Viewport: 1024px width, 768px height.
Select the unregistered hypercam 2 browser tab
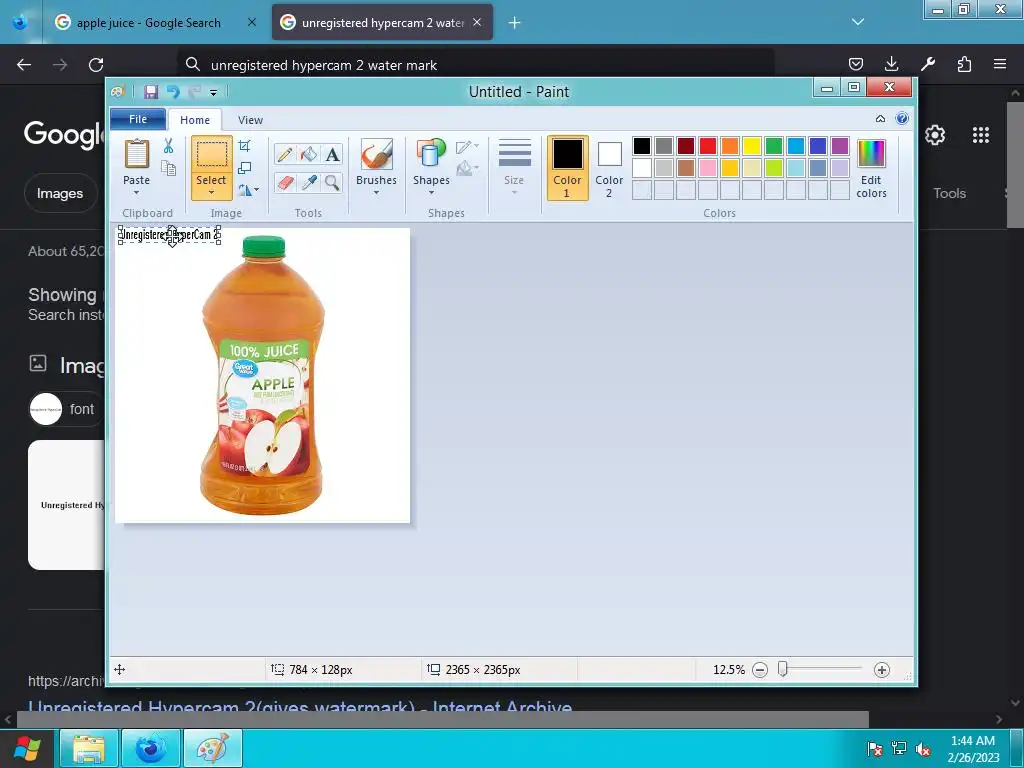(x=383, y=23)
